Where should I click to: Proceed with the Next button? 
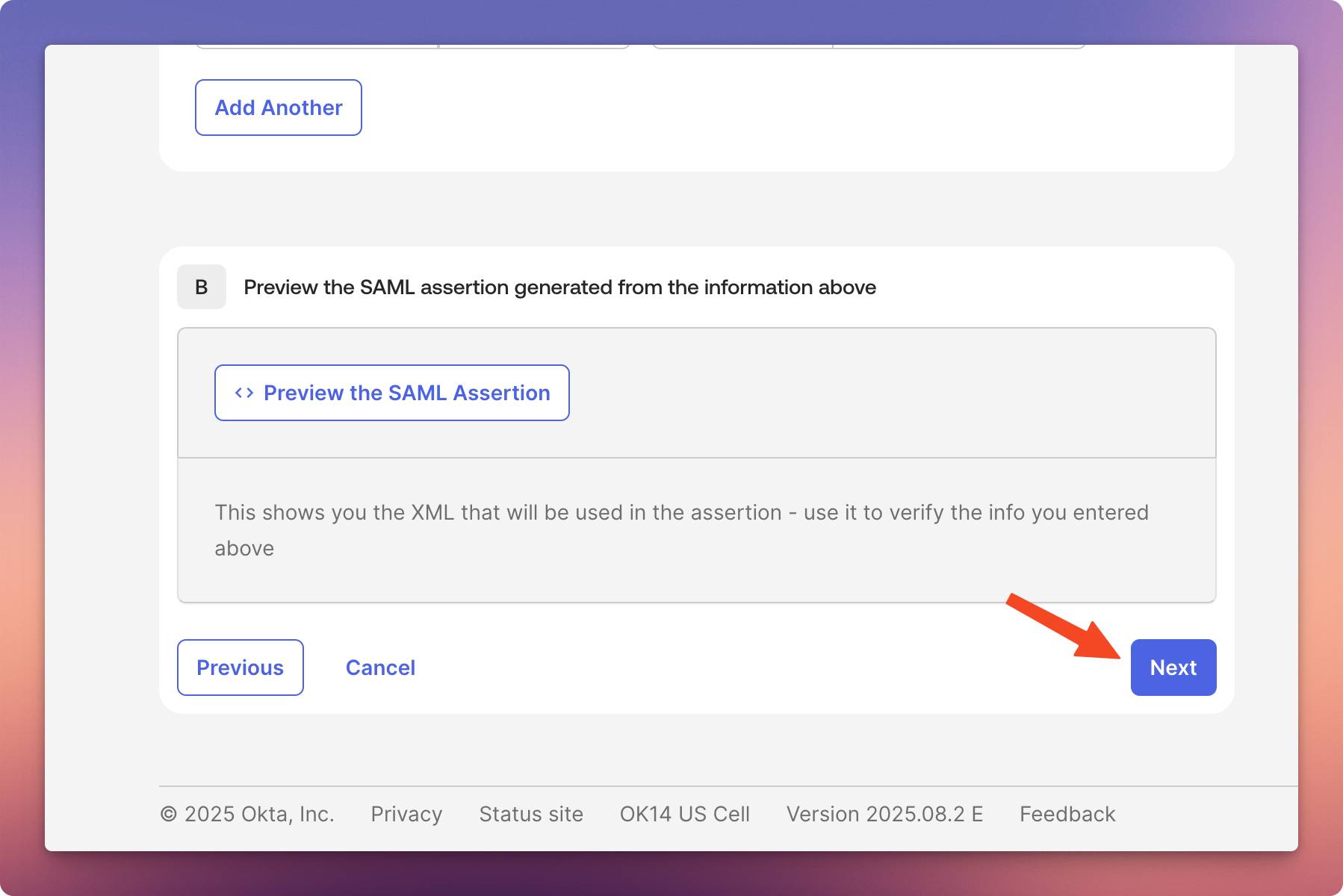coord(1173,668)
